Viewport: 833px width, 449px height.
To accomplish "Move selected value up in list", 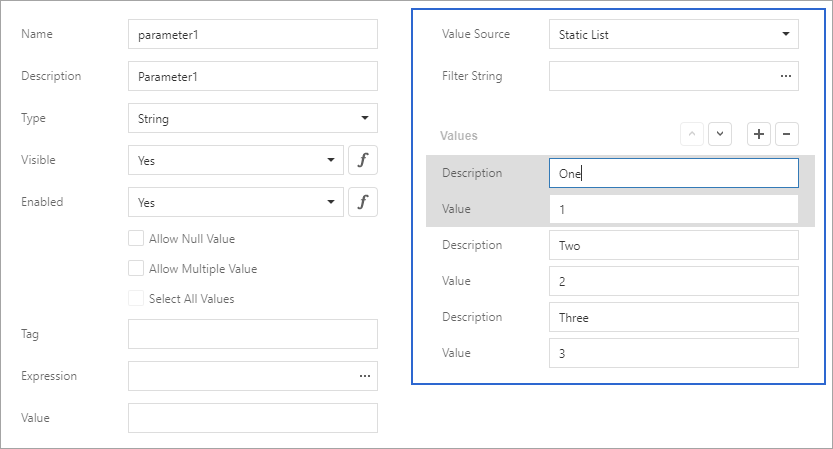I will [692, 134].
